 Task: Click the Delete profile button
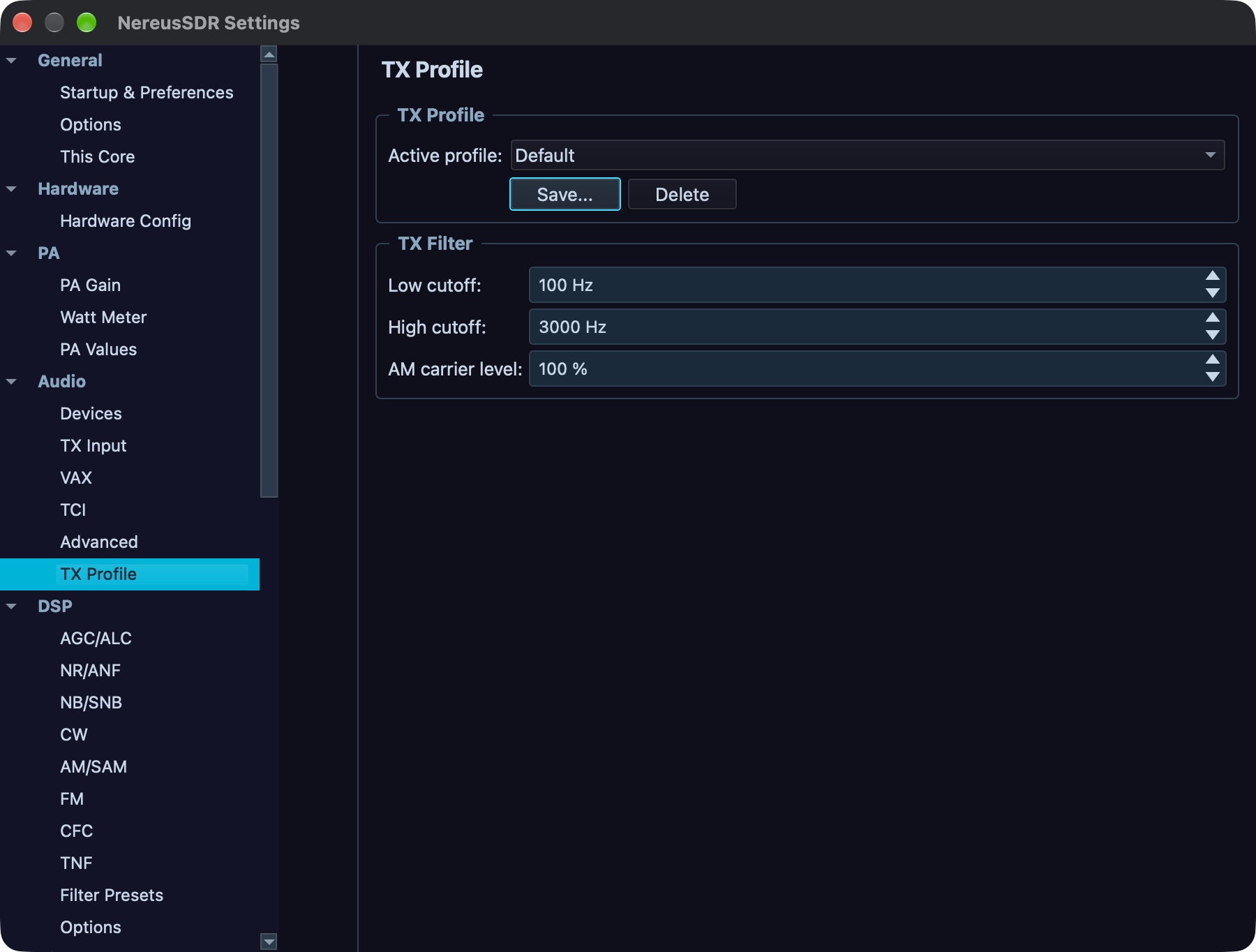682,194
